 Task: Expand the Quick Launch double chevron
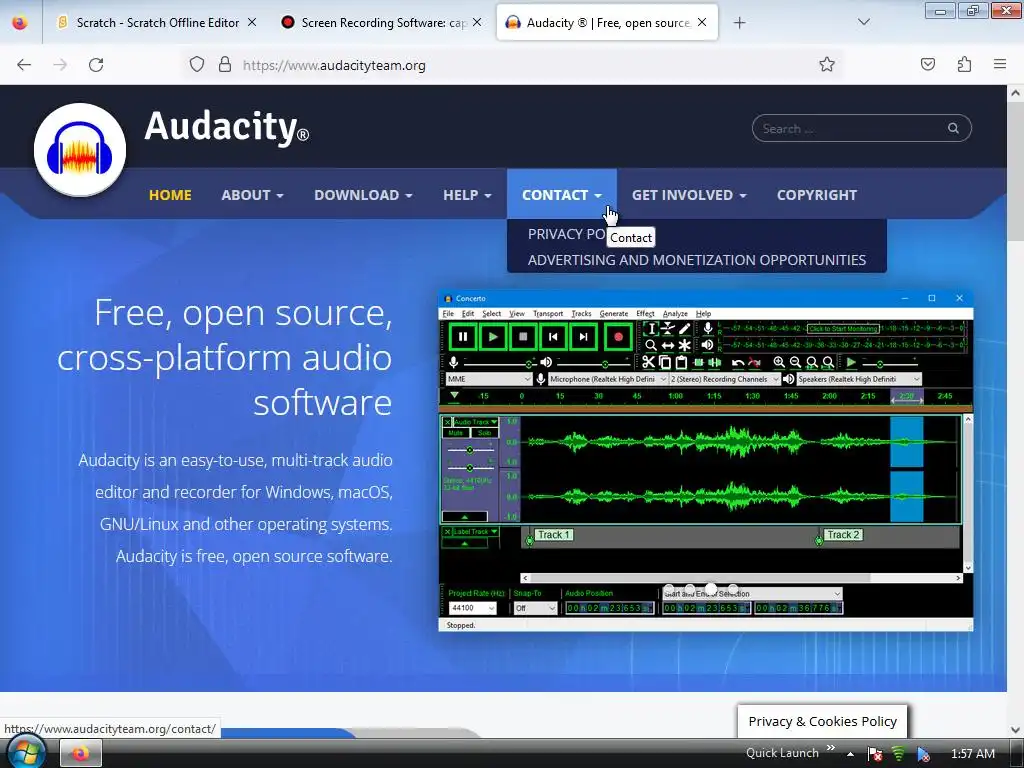[x=831, y=748]
